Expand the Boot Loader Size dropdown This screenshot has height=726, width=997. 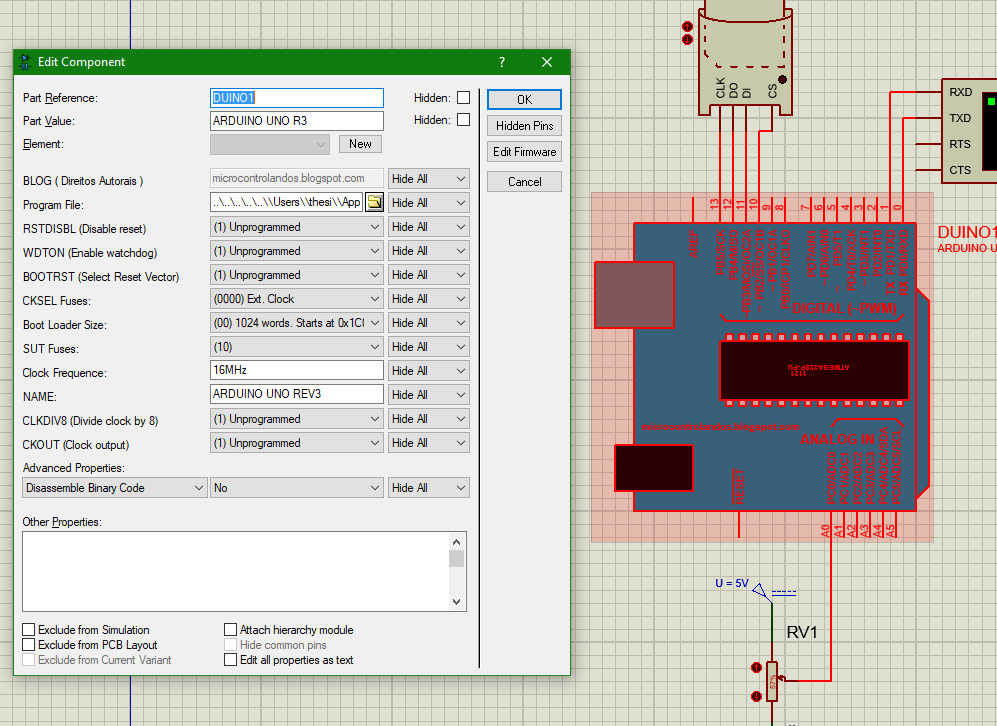coord(297,323)
